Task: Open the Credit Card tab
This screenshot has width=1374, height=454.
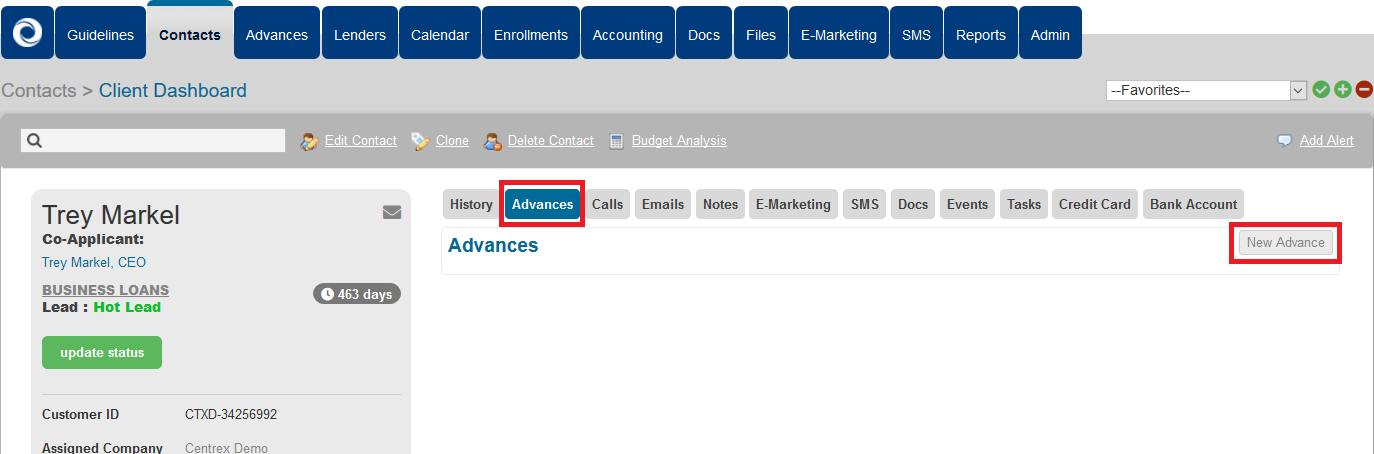Action: 1095,204
